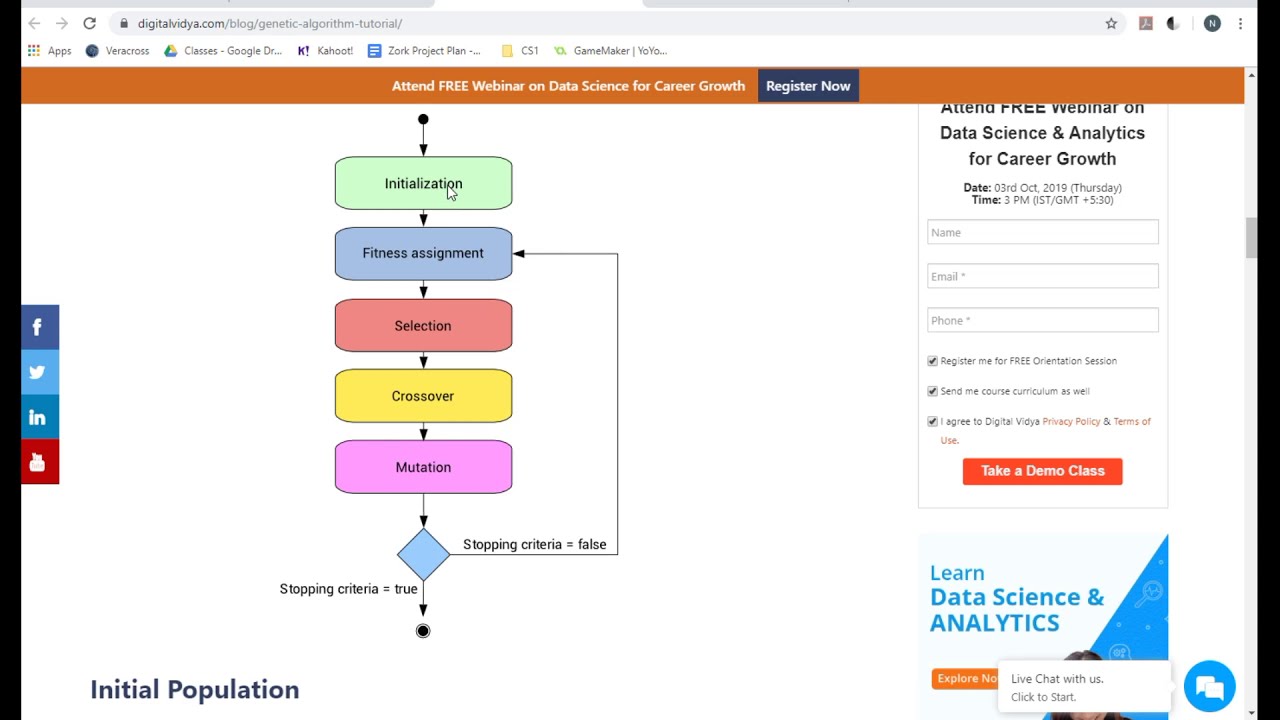Share via the Facebook sidebar icon
Viewport: 1280px width, 720px height.
[39, 327]
